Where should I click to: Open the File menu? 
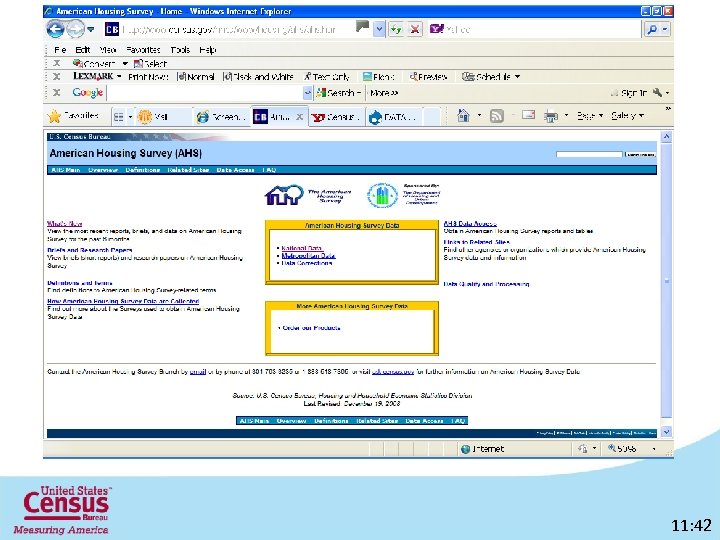click(60, 50)
